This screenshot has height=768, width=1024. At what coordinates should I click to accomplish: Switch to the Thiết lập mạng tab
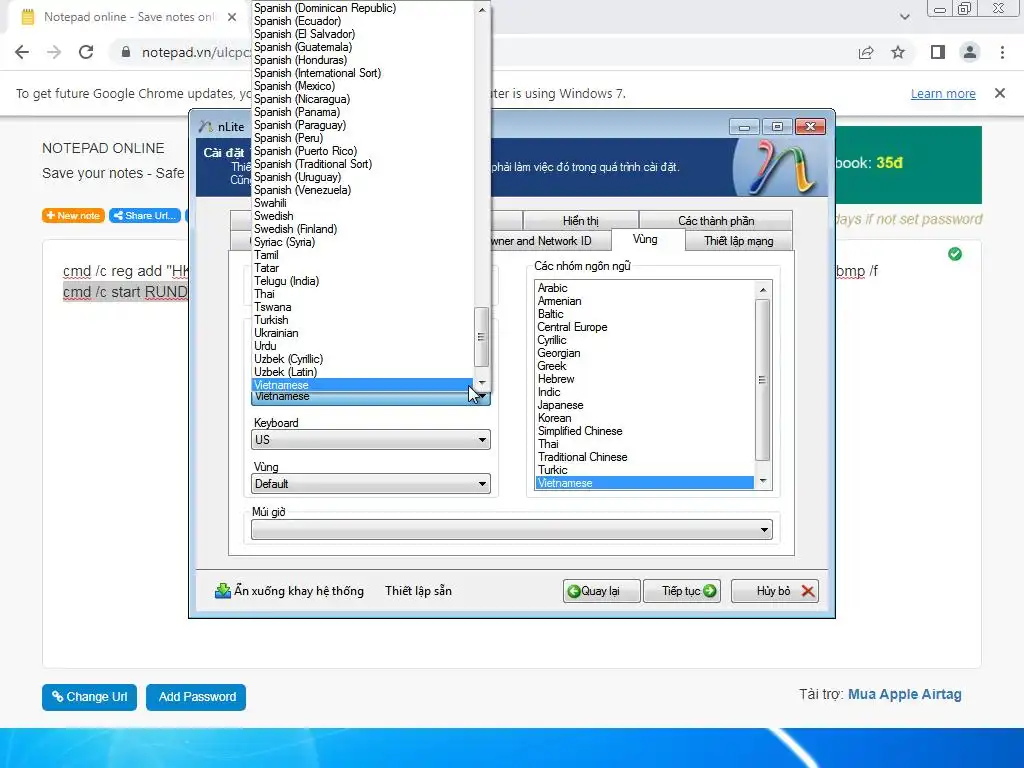point(739,241)
